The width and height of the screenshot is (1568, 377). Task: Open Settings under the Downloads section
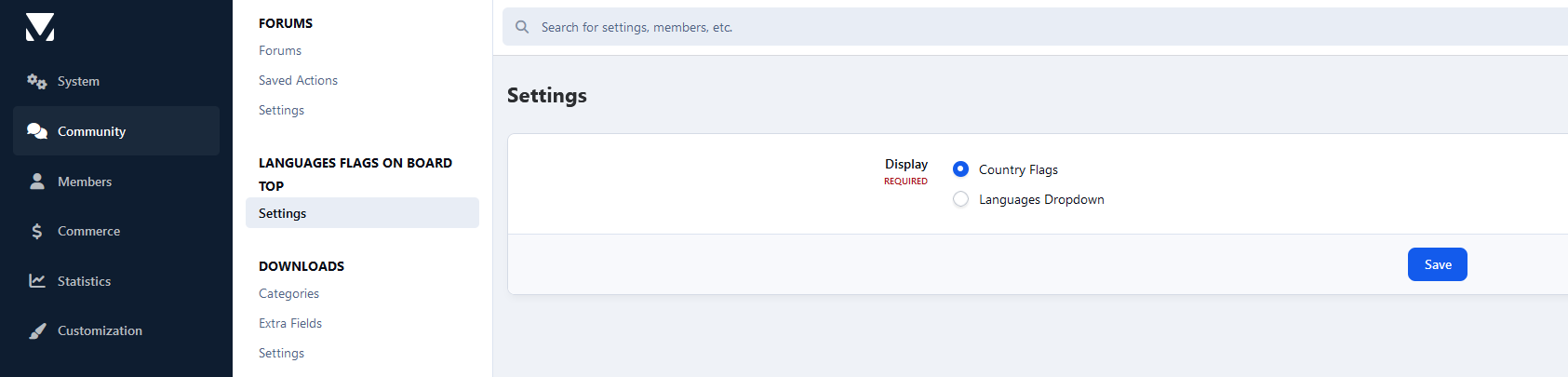click(281, 353)
